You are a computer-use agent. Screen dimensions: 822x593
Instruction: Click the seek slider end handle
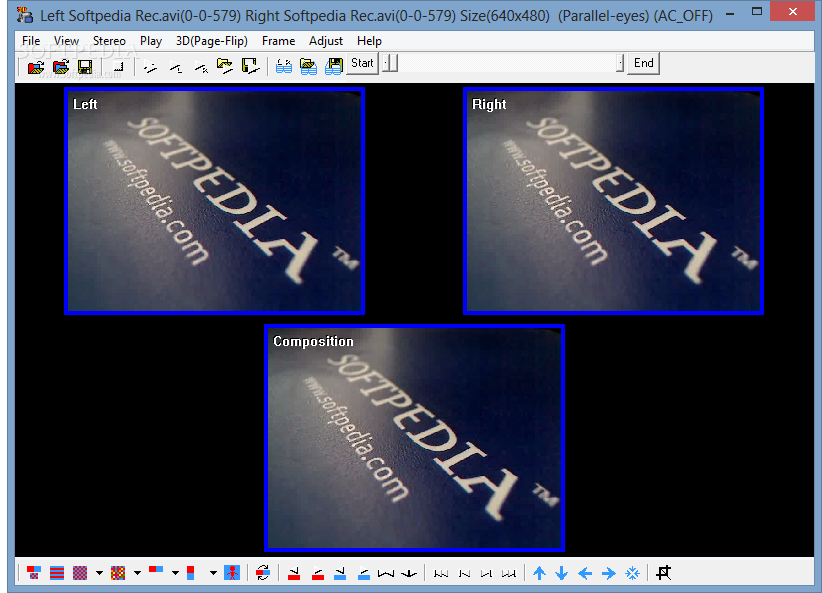tap(620, 63)
